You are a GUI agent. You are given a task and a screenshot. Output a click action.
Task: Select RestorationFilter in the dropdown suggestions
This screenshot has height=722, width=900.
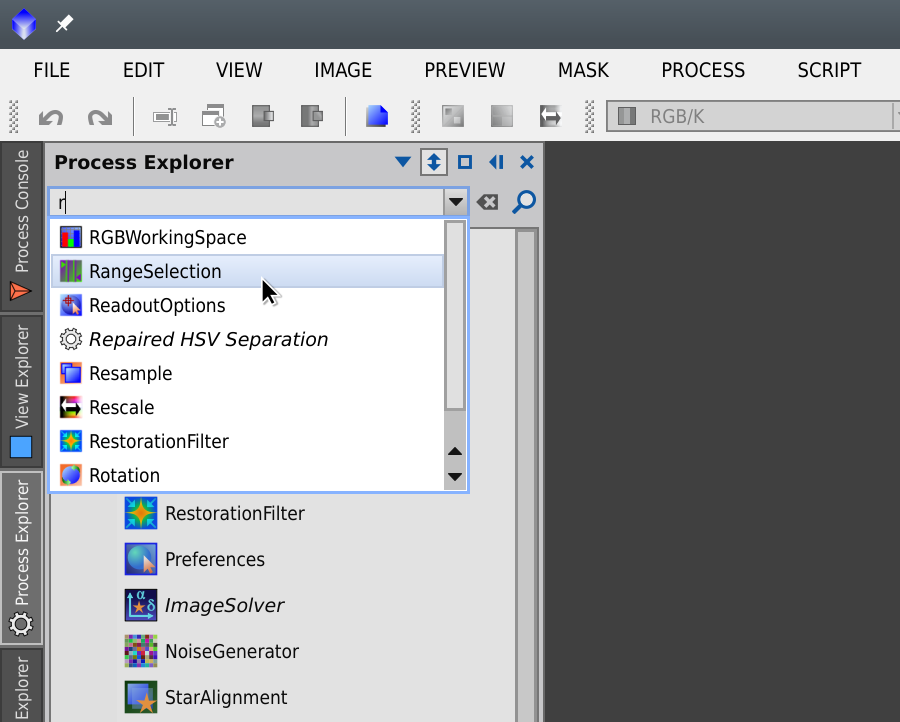click(247, 441)
